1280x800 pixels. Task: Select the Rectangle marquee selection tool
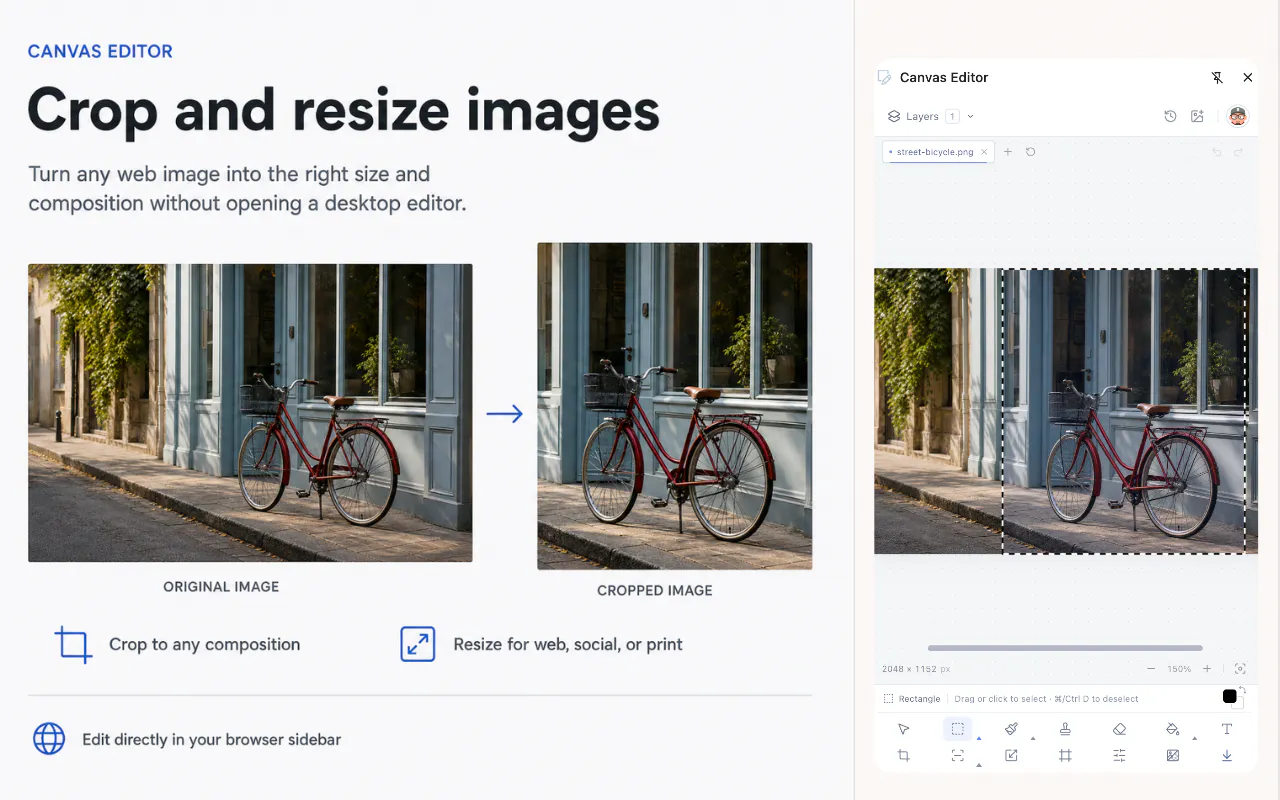957,729
